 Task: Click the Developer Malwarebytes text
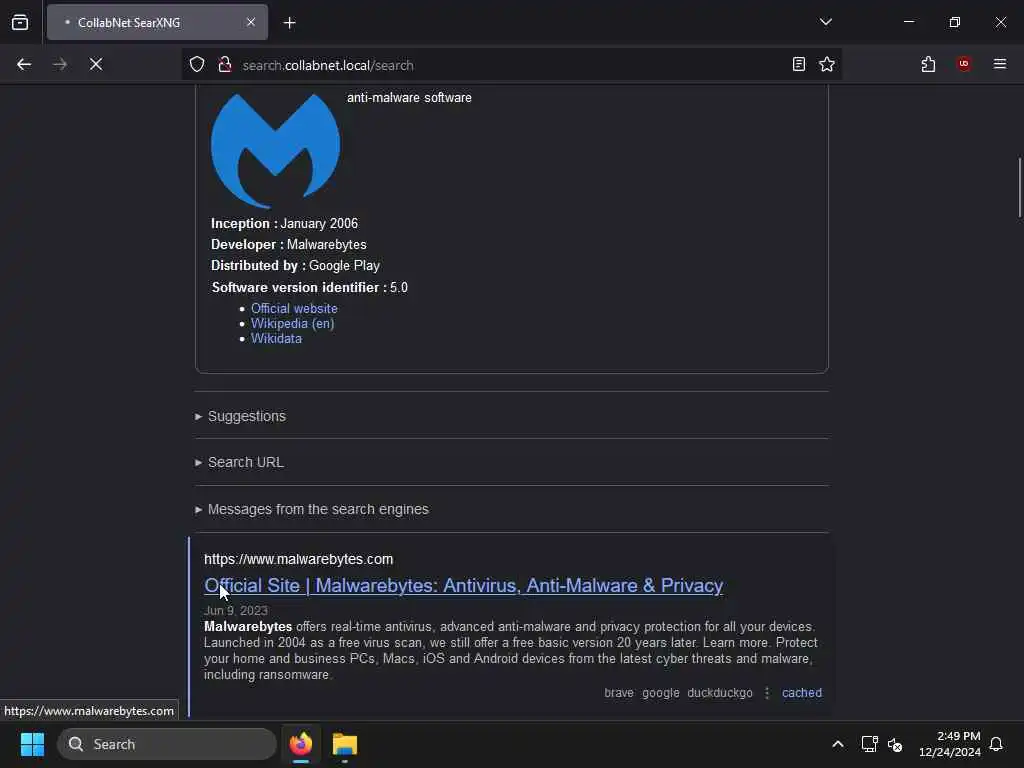(x=289, y=244)
